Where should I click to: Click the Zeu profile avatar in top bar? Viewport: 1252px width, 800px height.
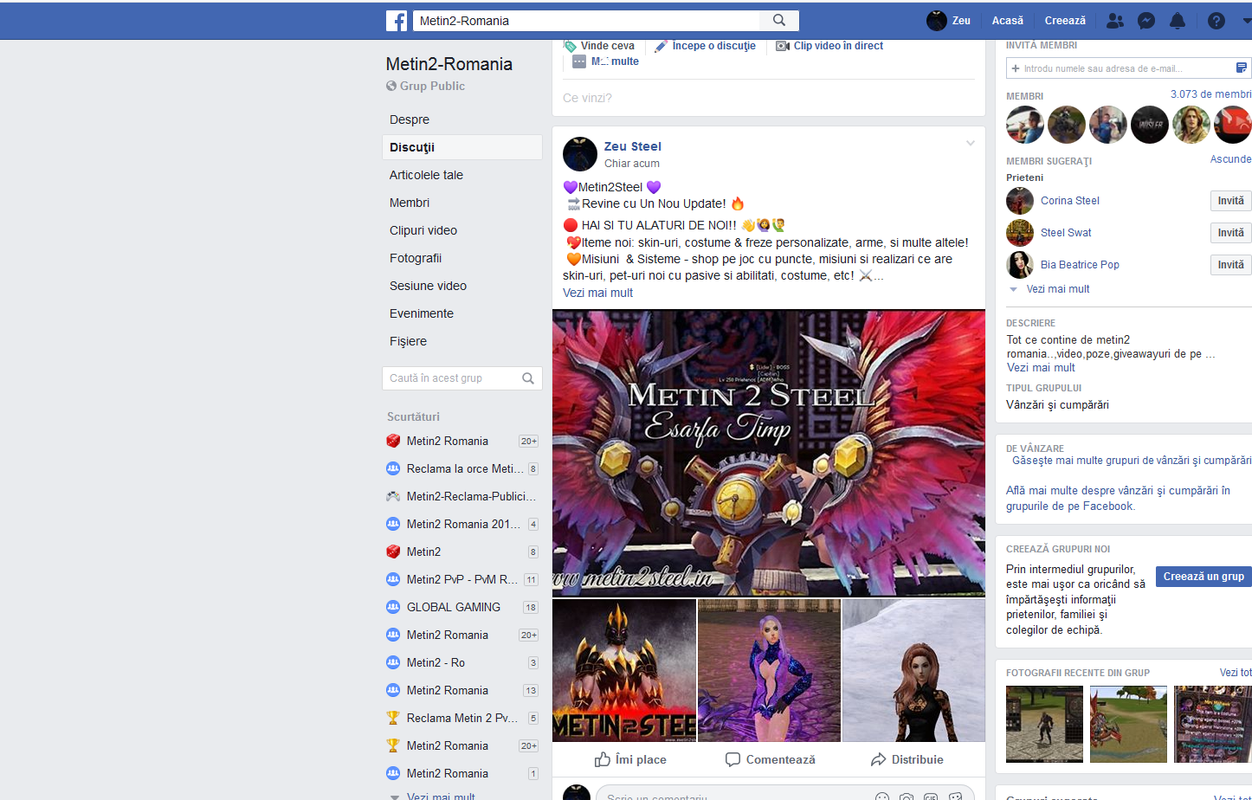937,20
